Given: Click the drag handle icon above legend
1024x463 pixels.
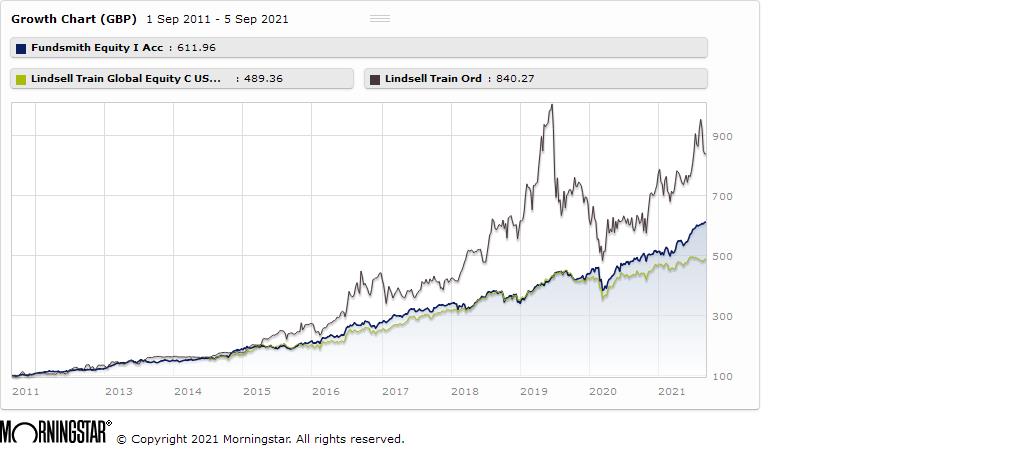Looking at the screenshot, I should (380, 18).
